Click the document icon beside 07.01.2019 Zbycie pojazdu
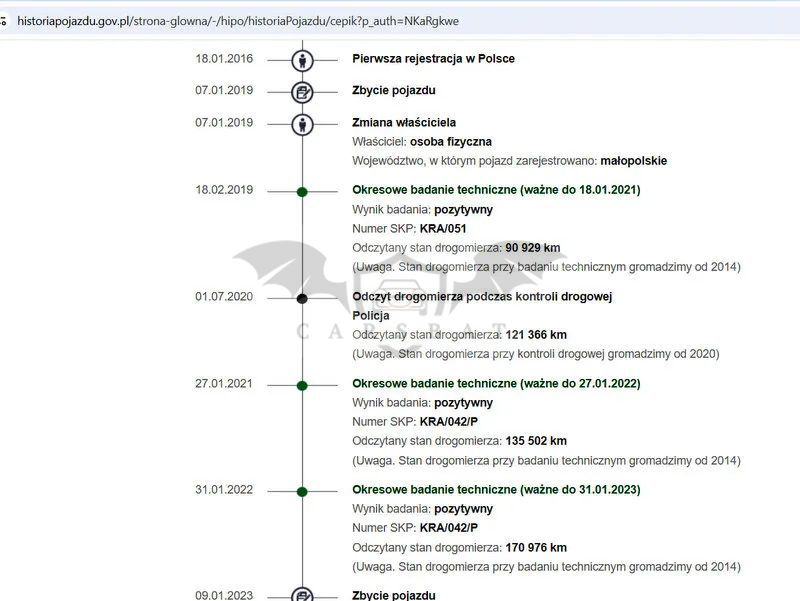The width and height of the screenshot is (800, 601). pyautogui.click(x=302, y=92)
